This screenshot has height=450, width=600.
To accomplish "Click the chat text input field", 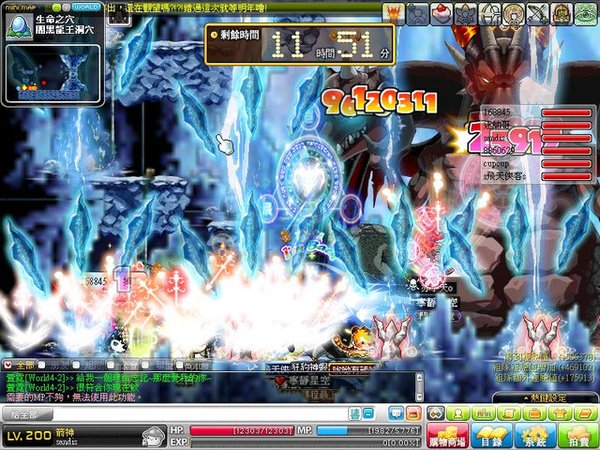I will pos(200,414).
